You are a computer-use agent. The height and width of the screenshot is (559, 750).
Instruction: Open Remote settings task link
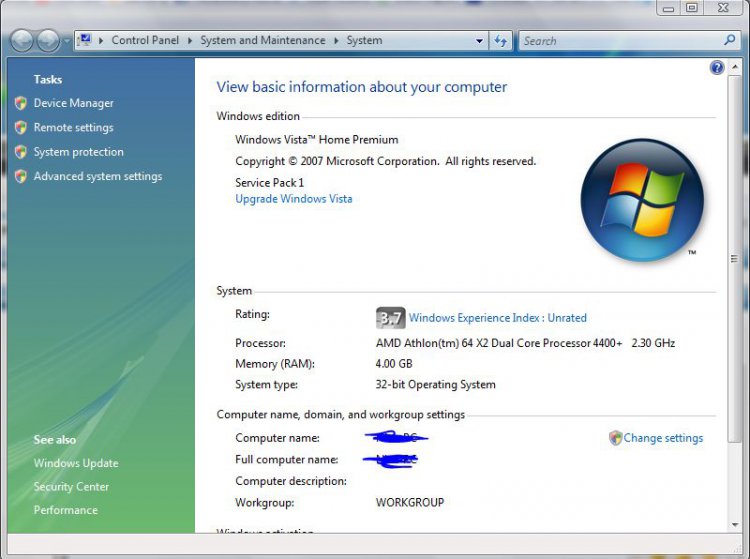(74, 127)
